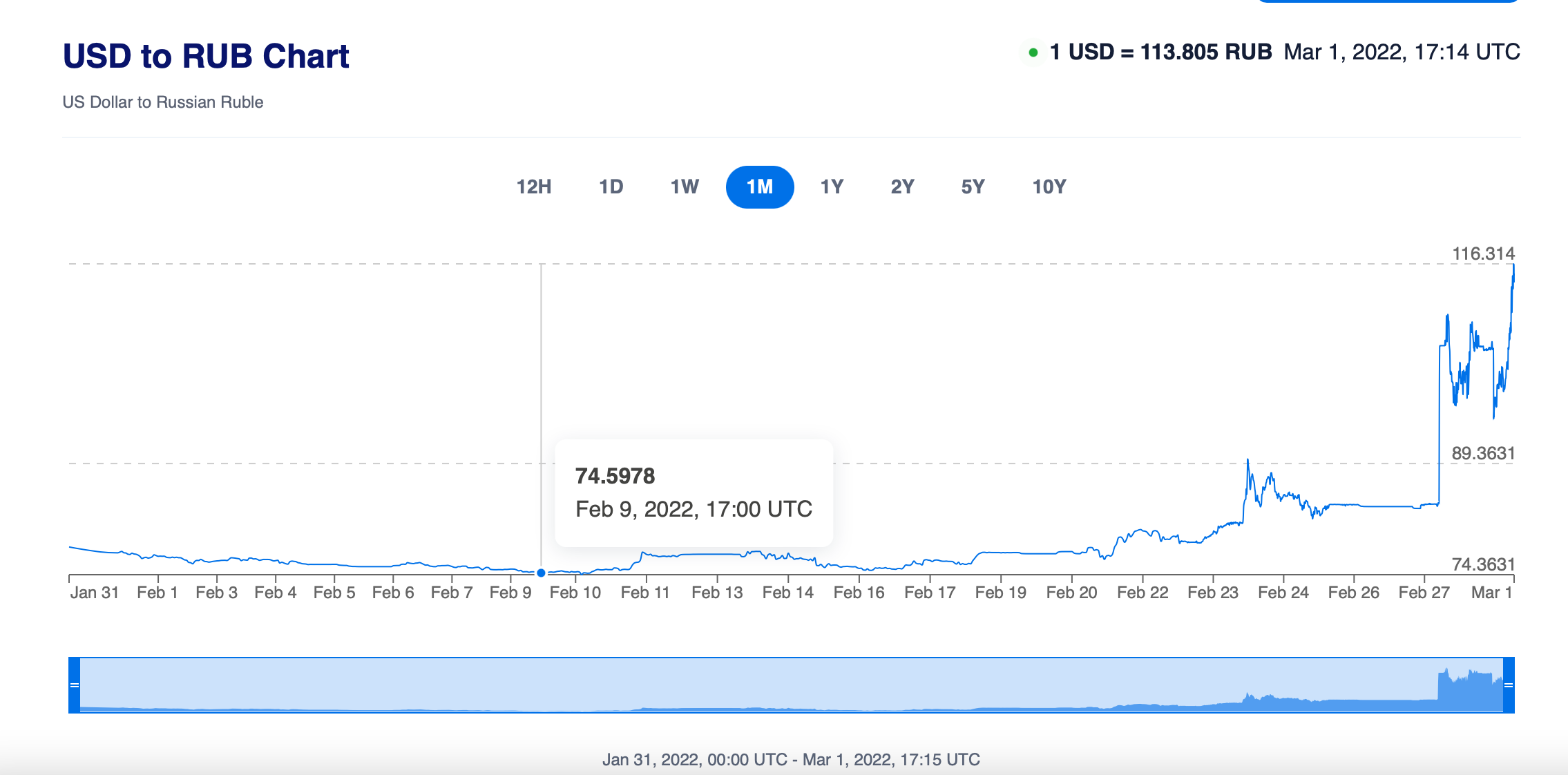Select the 1W time range
The height and width of the screenshot is (775, 1568).
[x=684, y=186]
